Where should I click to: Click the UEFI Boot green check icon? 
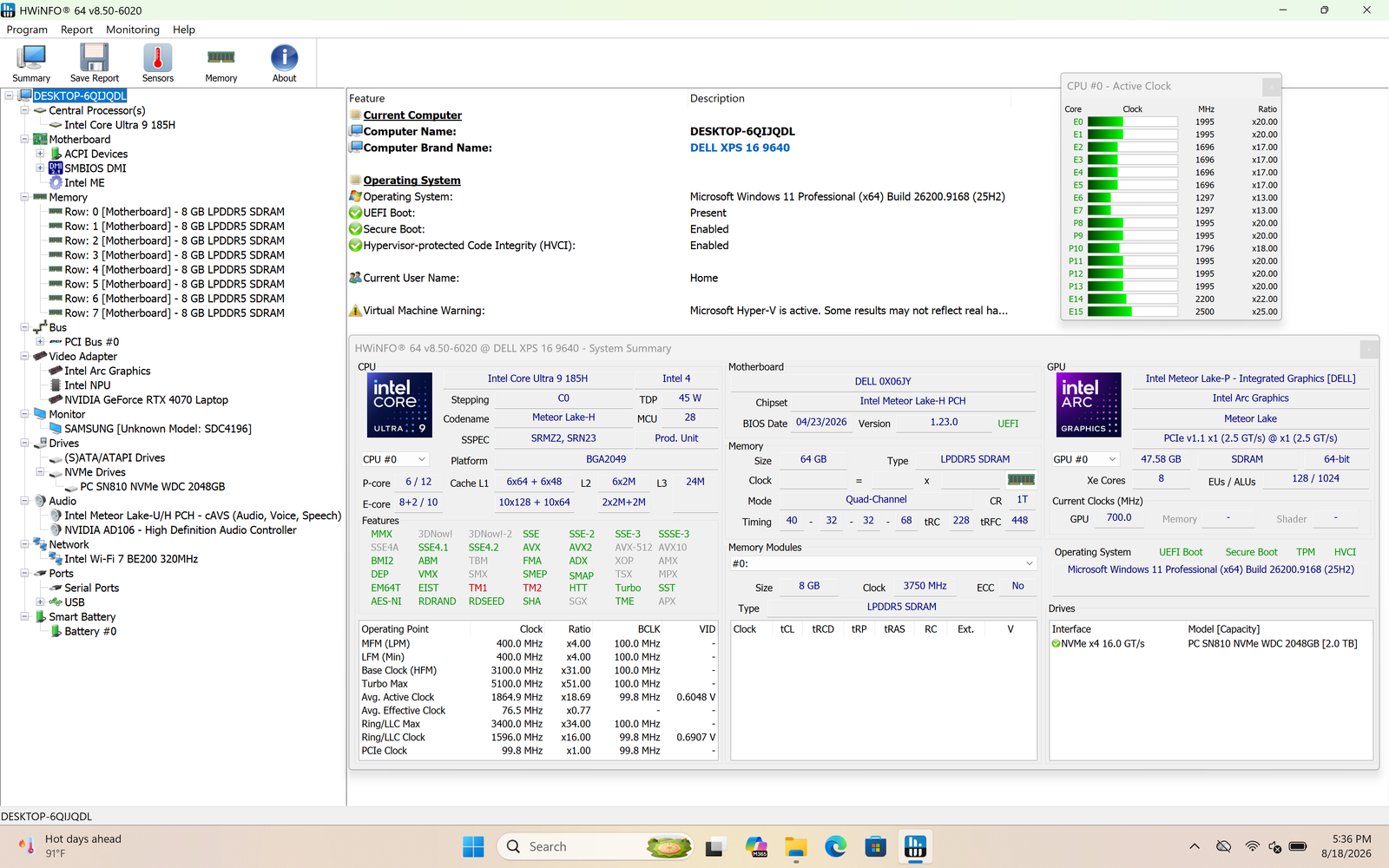[x=355, y=214]
